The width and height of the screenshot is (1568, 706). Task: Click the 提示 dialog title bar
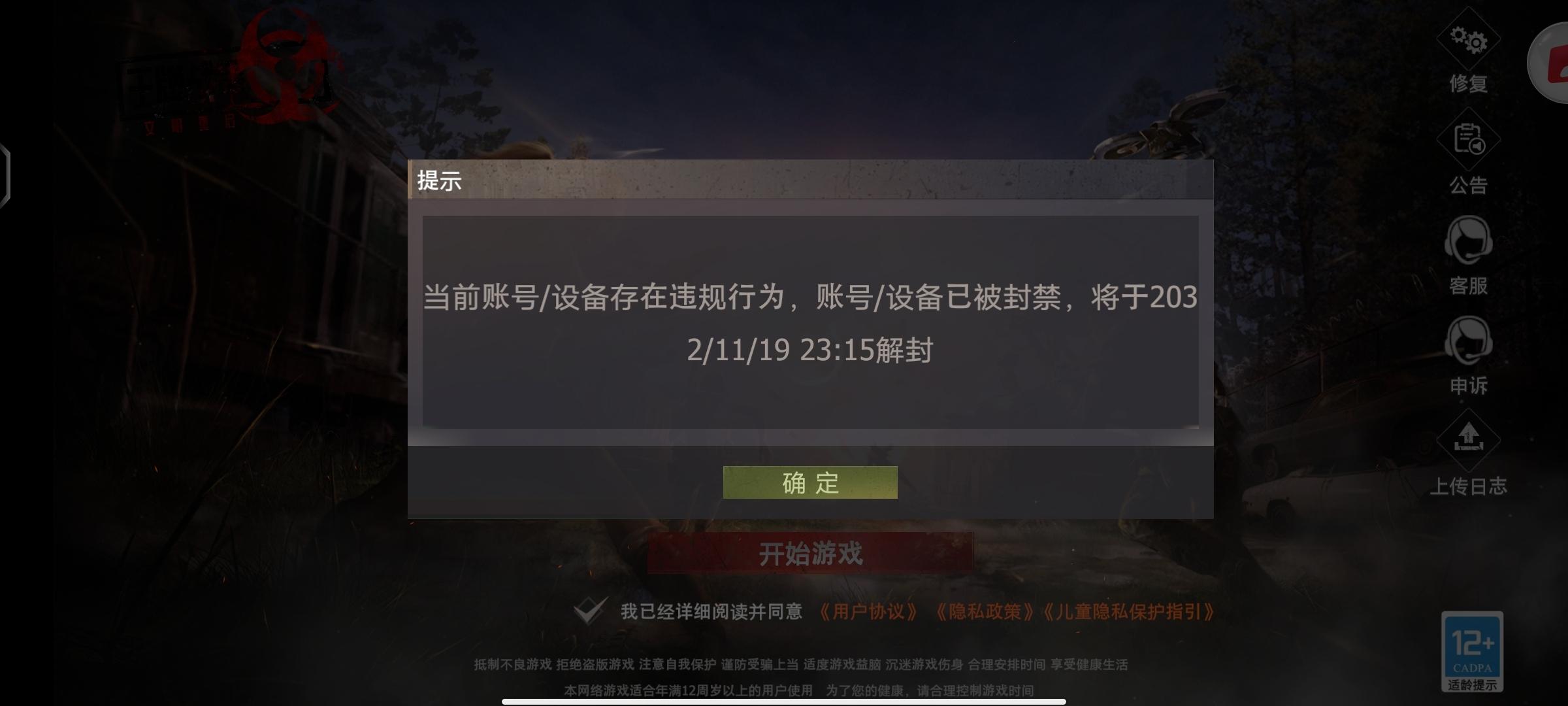pyautogui.click(x=810, y=179)
